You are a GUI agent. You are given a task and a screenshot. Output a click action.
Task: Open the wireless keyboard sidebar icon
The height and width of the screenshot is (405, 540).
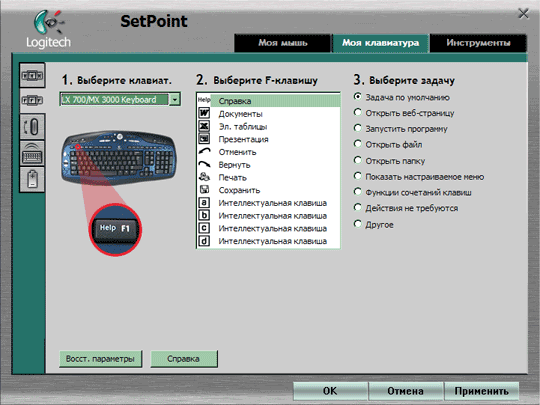point(32,153)
